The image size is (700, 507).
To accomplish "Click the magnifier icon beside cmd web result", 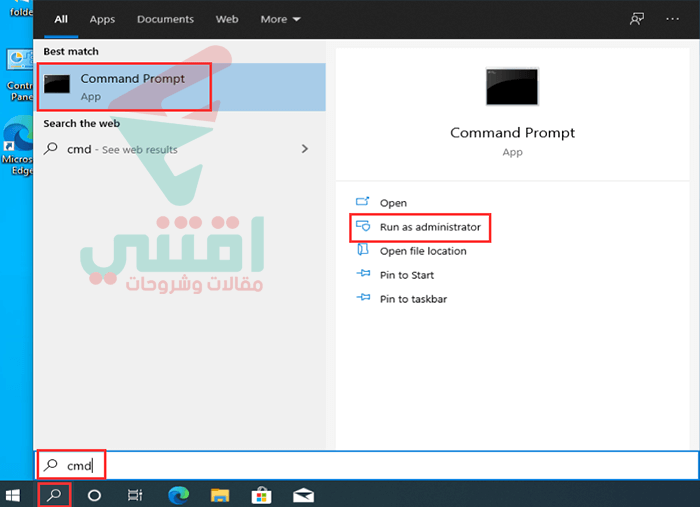I will pyautogui.click(x=51, y=148).
